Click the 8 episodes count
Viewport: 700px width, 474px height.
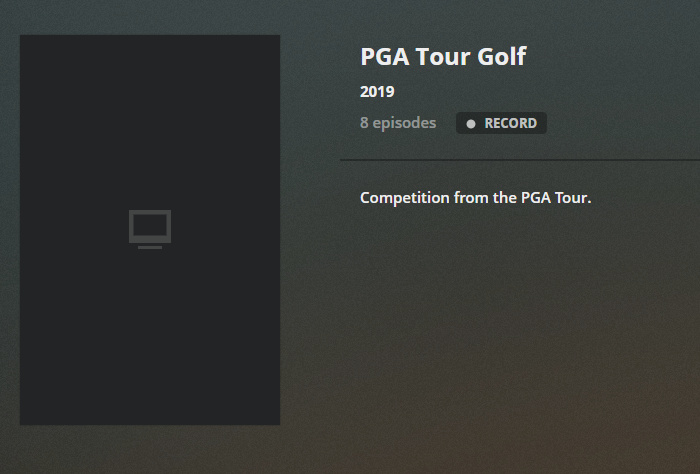[398, 123]
